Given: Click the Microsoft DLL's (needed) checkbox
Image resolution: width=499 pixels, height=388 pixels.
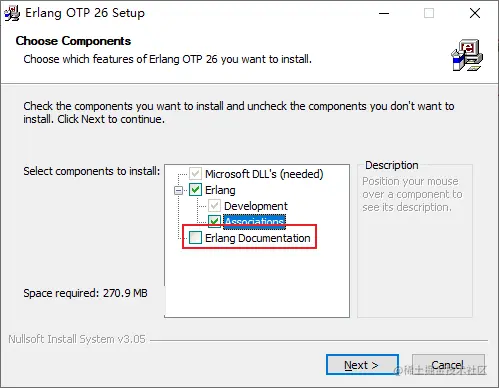Looking at the screenshot, I should click(195, 174).
